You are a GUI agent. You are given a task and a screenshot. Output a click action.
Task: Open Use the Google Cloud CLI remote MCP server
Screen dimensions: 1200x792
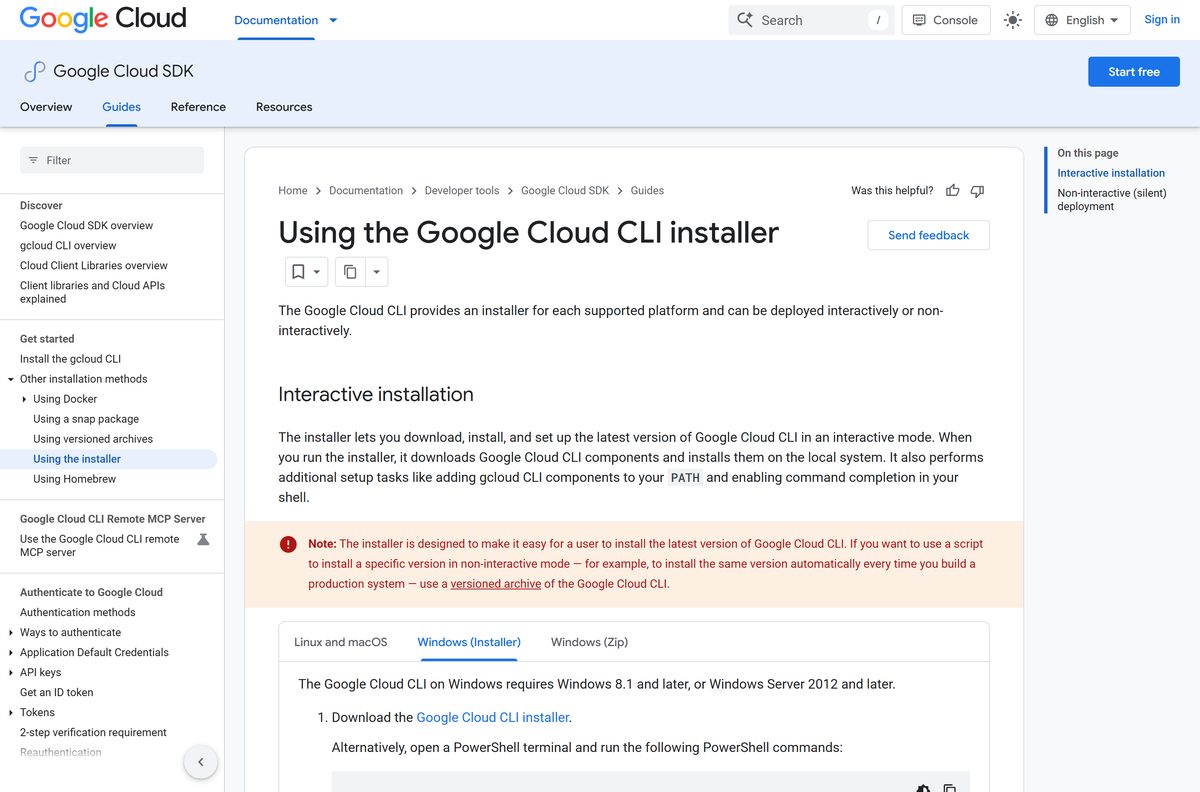pos(100,545)
